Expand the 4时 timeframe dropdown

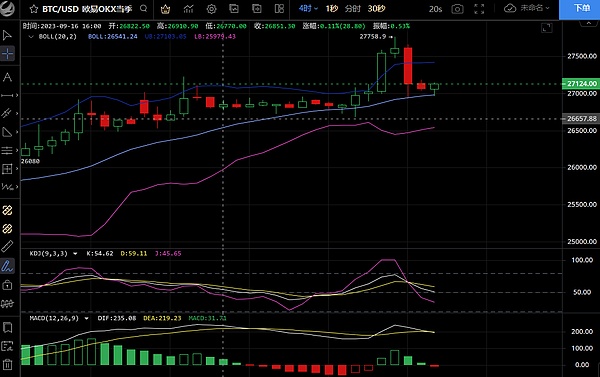pyautogui.click(x=308, y=8)
